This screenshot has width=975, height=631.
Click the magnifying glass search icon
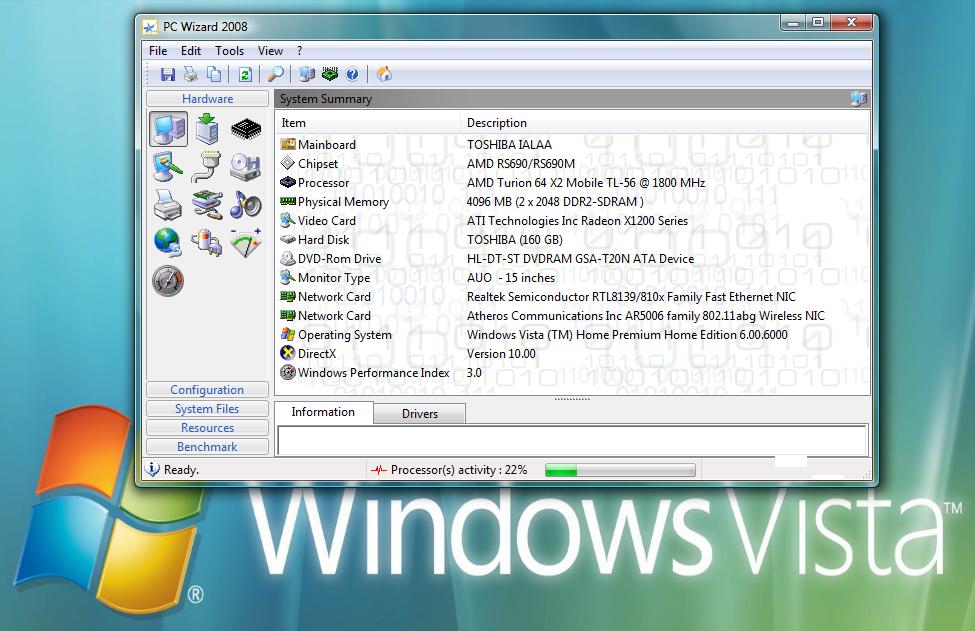coord(275,74)
